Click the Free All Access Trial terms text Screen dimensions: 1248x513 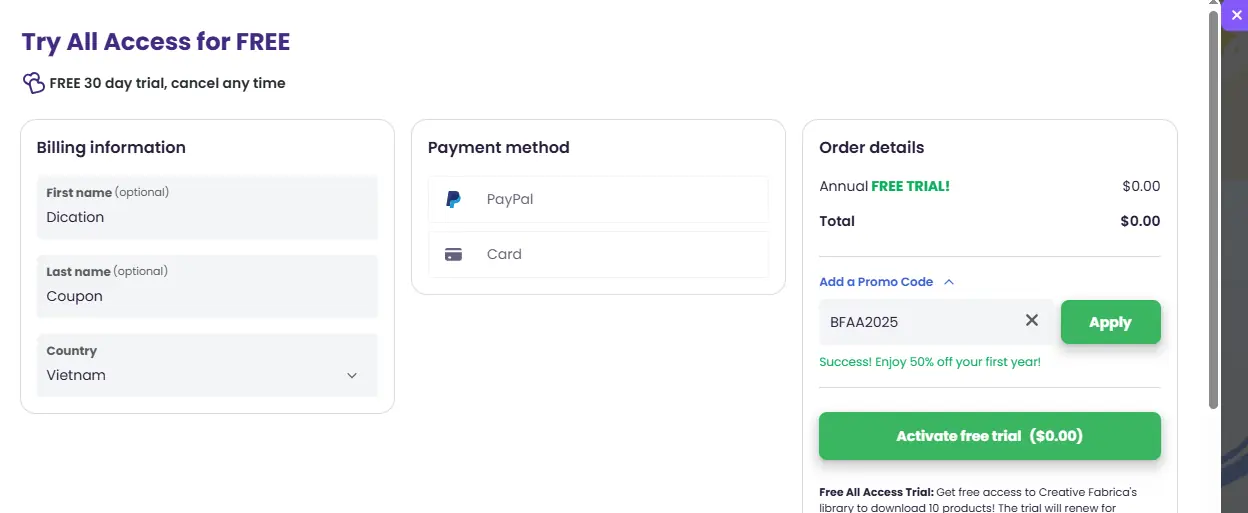tap(980, 499)
